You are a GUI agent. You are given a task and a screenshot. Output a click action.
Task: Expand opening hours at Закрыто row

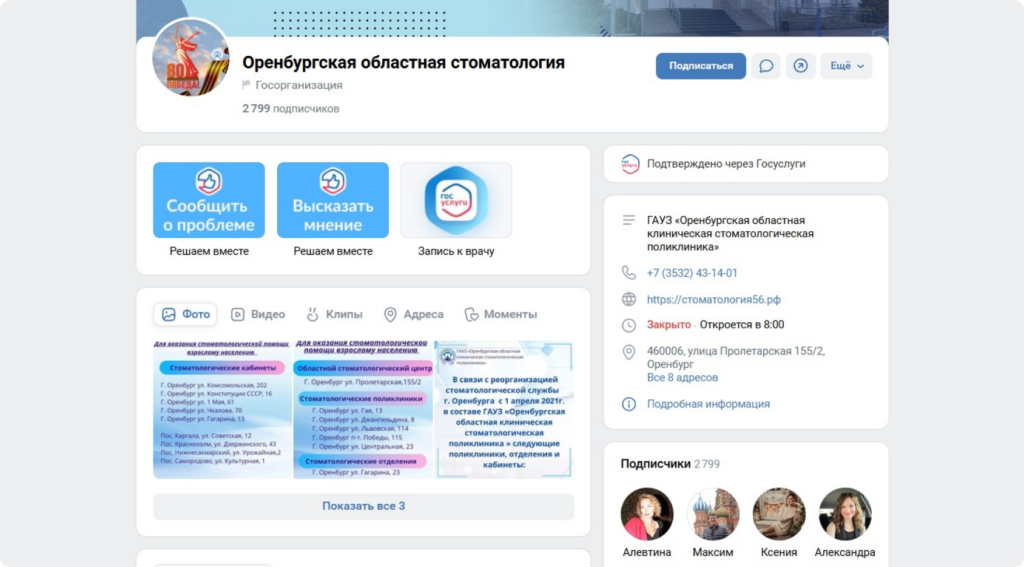pyautogui.click(x=715, y=325)
